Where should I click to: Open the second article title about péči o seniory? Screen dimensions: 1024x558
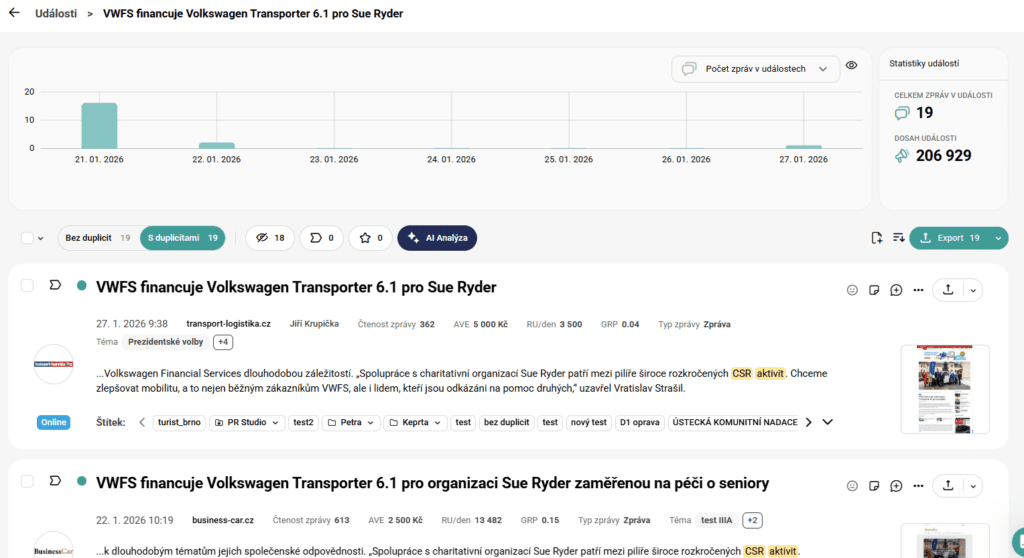432,484
